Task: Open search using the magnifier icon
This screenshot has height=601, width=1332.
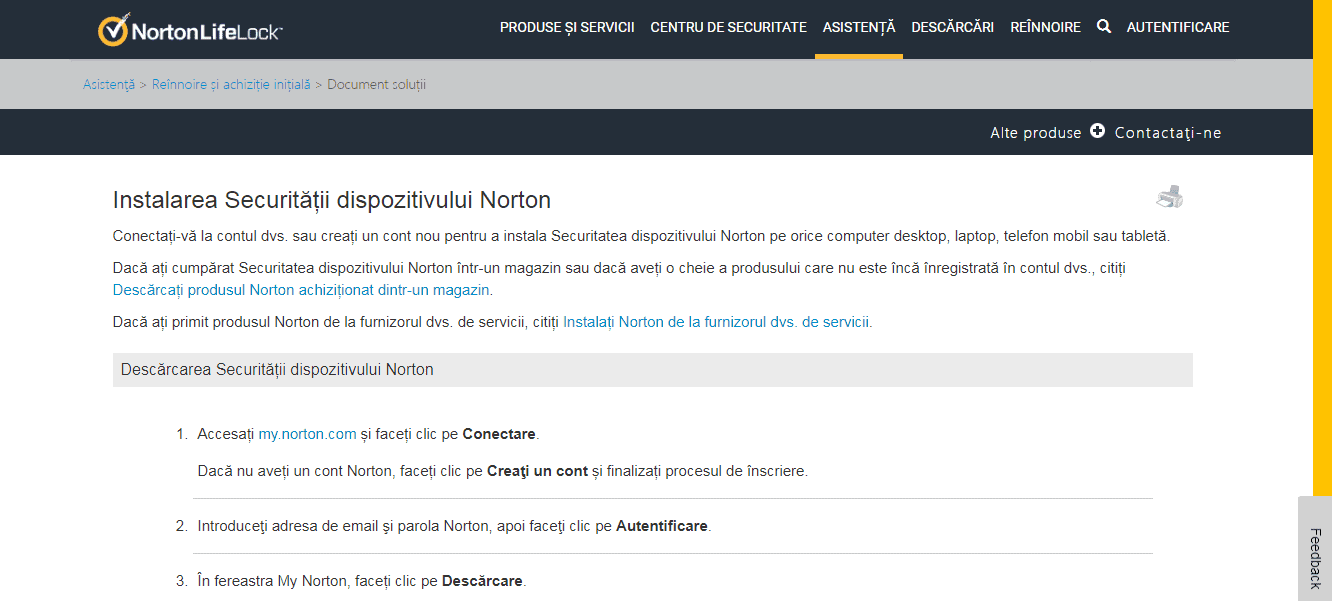Action: [x=1103, y=27]
